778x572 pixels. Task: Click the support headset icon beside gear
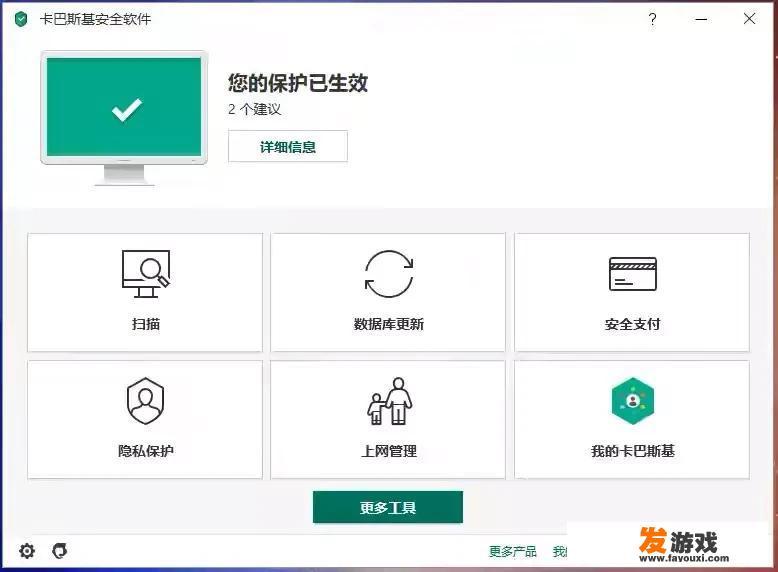60,551
